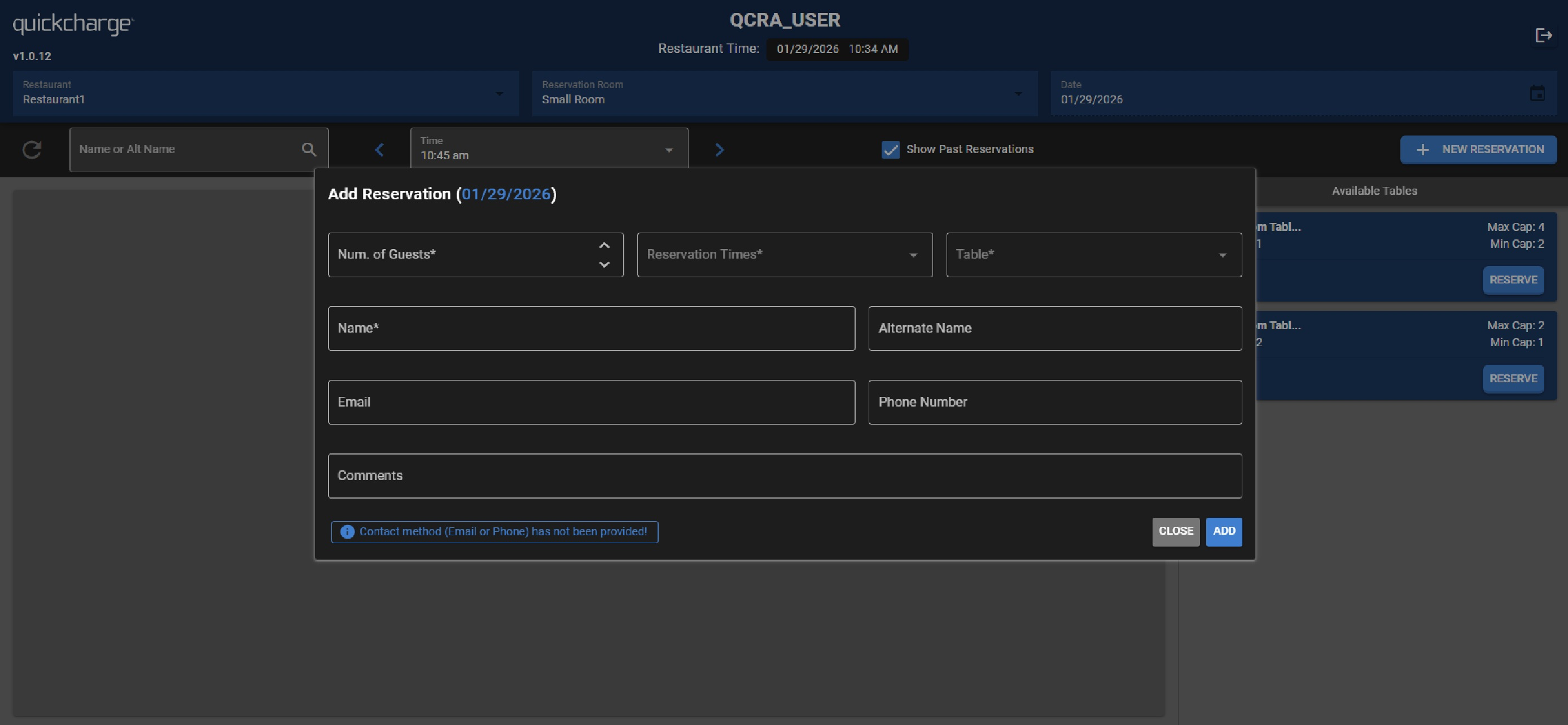This screenshot has height=725, width=1568.
Task: Click the Name or Alt Name search box
Action: 199,150
